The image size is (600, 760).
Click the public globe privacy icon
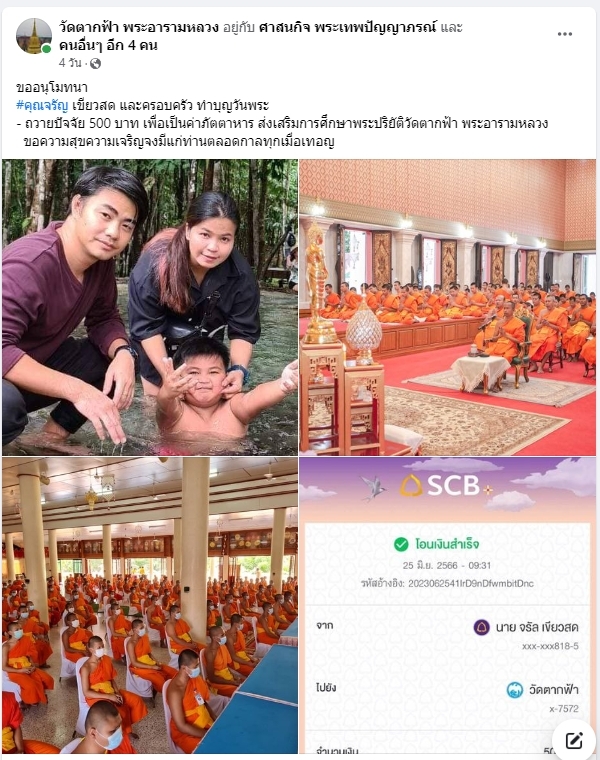point(95,63)
